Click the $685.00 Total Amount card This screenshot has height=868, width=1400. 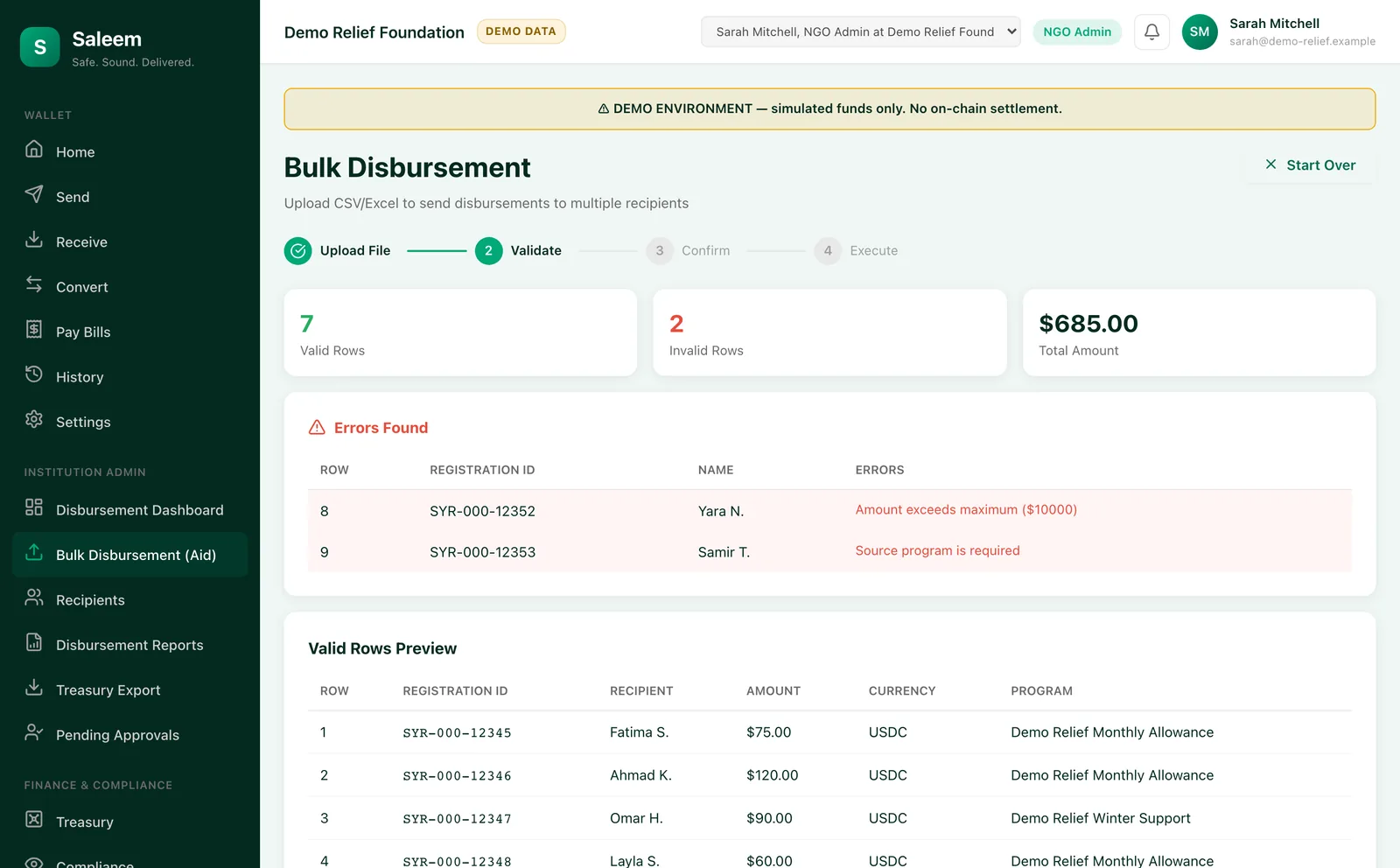(1199, 332)
